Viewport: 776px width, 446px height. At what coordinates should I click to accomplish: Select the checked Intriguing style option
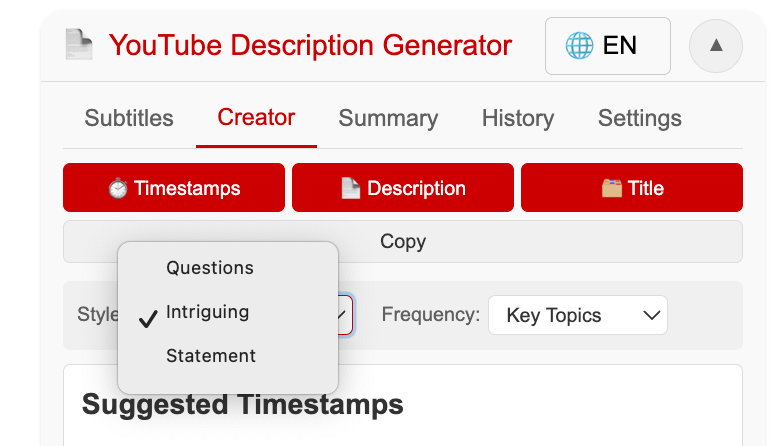coord(208,312)
